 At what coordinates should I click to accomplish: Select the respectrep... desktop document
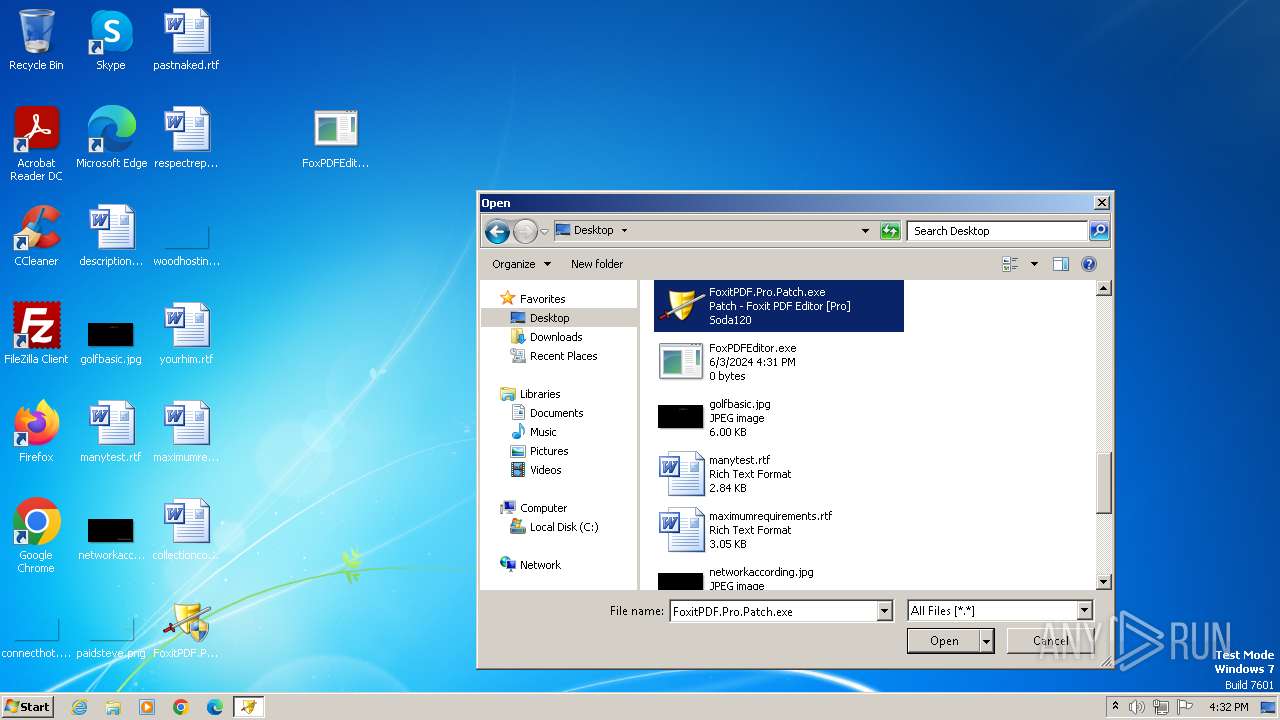pos(186,138)
